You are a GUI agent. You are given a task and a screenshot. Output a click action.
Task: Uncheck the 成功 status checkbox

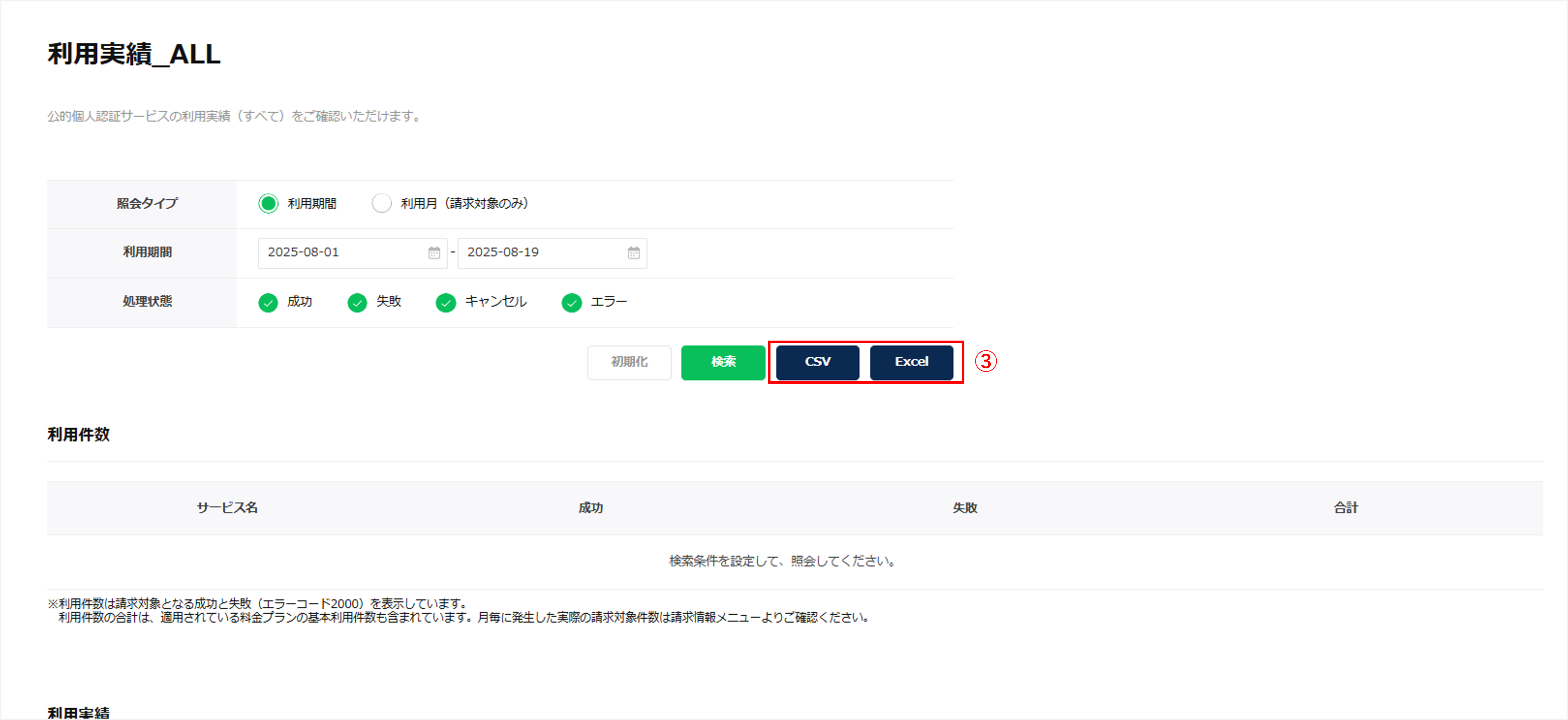[x=268, y=302]
